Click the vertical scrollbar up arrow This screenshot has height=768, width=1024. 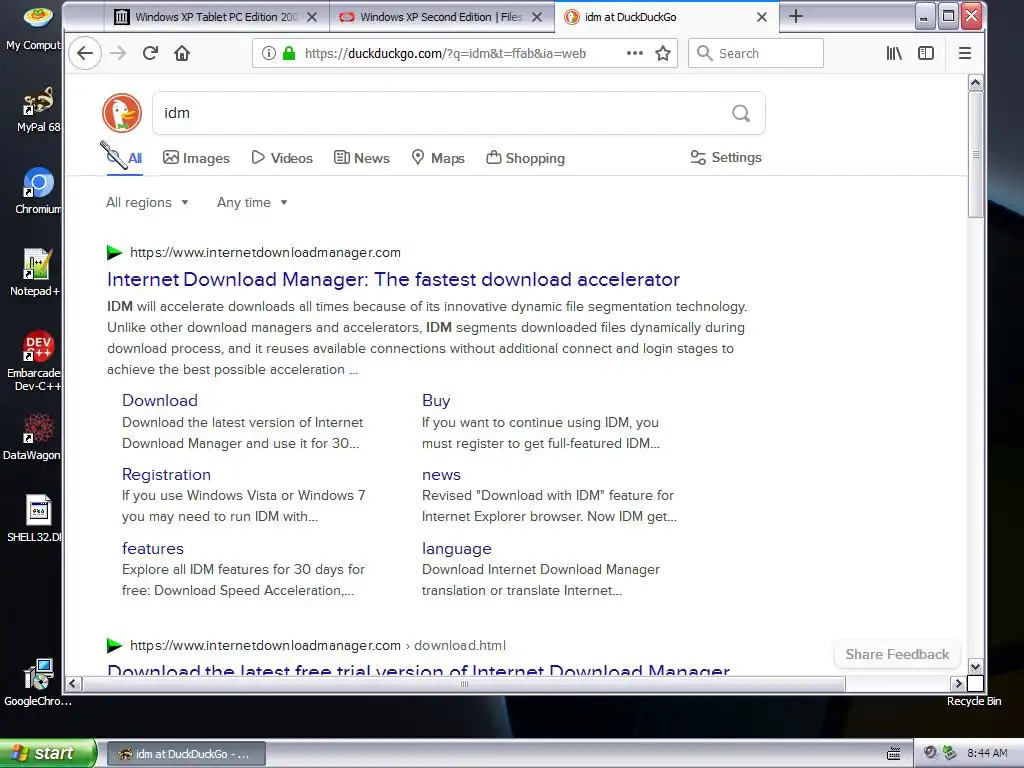(976, 82)
